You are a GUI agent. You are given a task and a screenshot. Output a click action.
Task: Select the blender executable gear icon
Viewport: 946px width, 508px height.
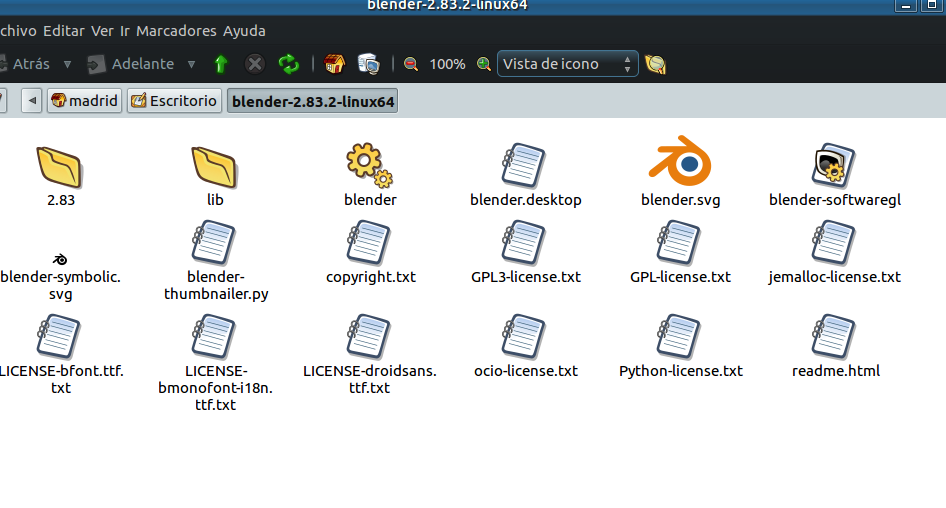(x=369, y=165)
